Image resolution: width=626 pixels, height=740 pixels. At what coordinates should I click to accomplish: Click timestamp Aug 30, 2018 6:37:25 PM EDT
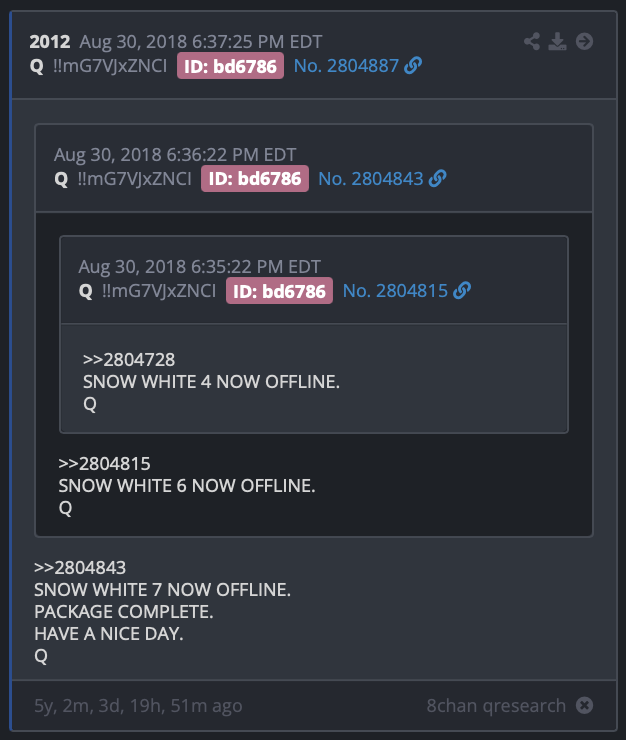pyautogui.click(x=201, y=42)
